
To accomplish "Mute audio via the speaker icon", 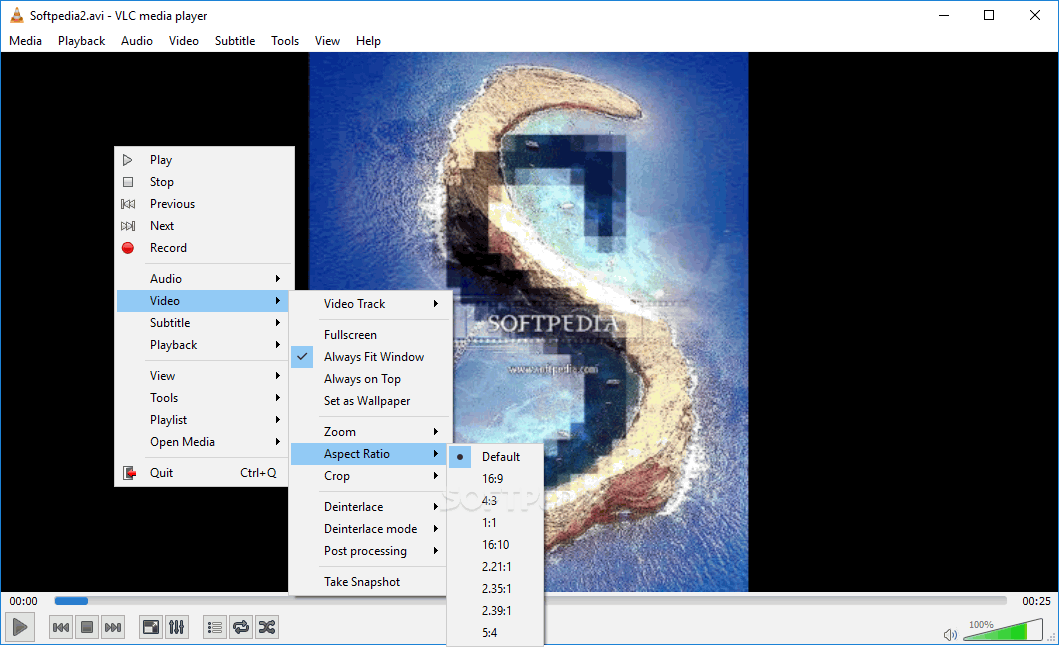I will tap(950, 633).
